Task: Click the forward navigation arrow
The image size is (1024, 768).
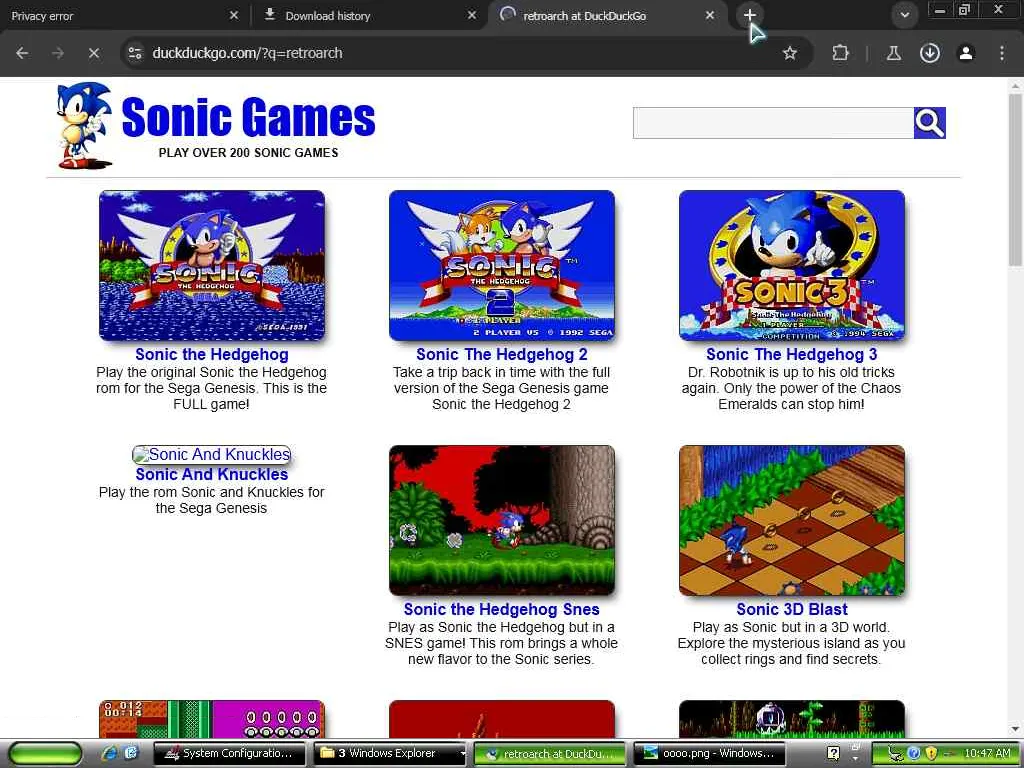Action: [58, 53]
